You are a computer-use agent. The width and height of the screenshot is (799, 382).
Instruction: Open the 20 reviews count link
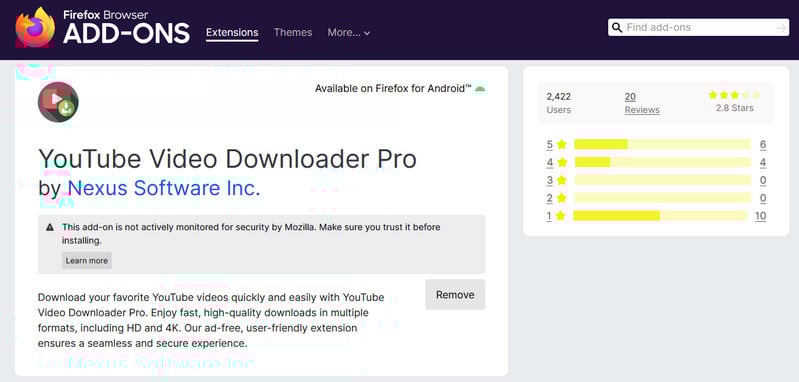(630, 97)
